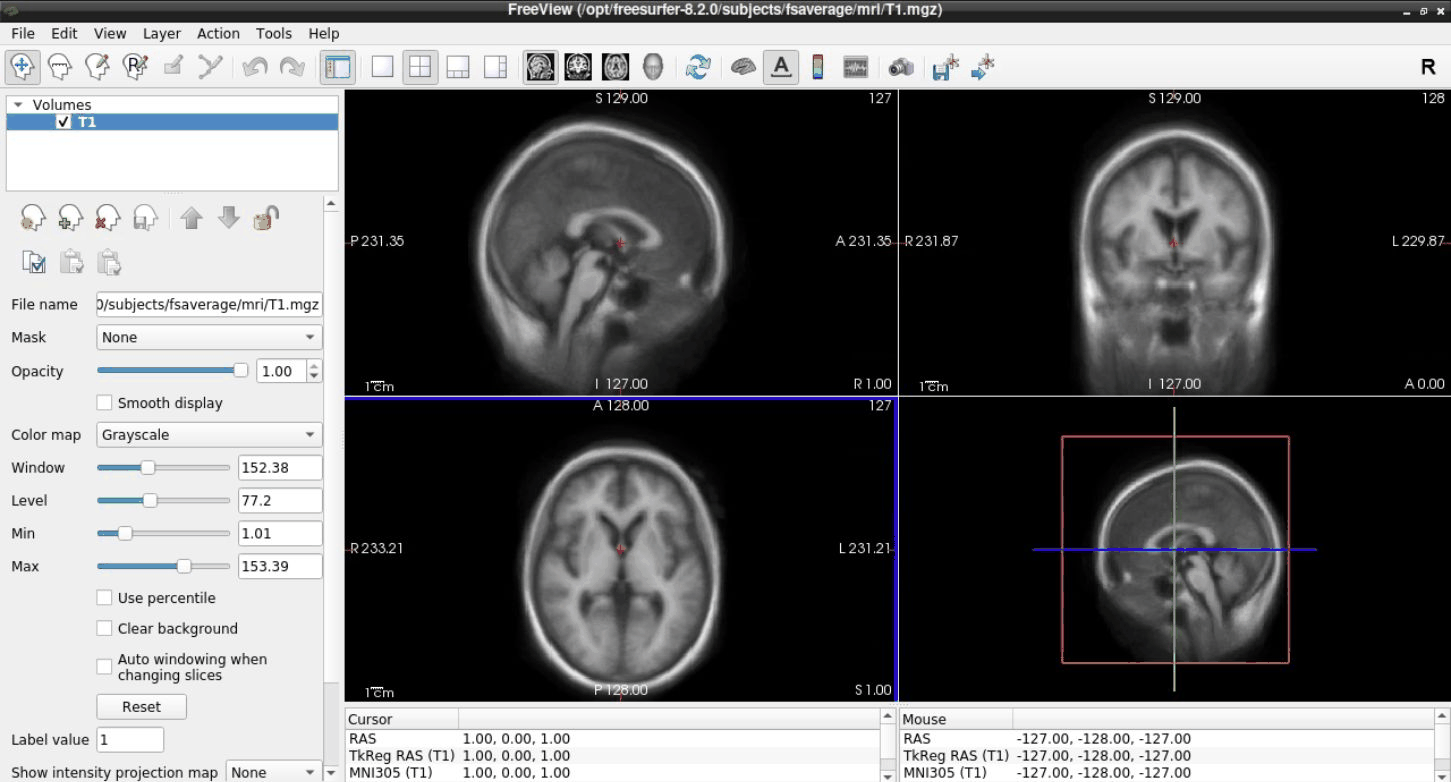Toggle text annotation 'A' icon

pyautogui.click(x=781, y=67)
